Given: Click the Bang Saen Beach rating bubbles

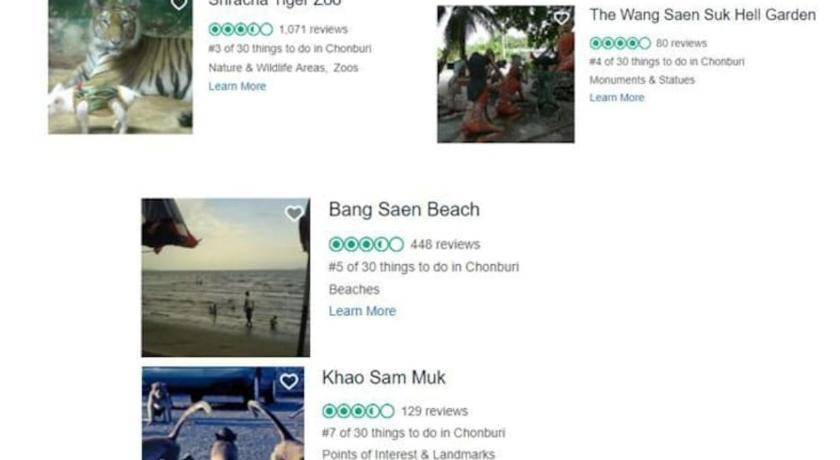Looking at the screenshot, I should (366, 244).
